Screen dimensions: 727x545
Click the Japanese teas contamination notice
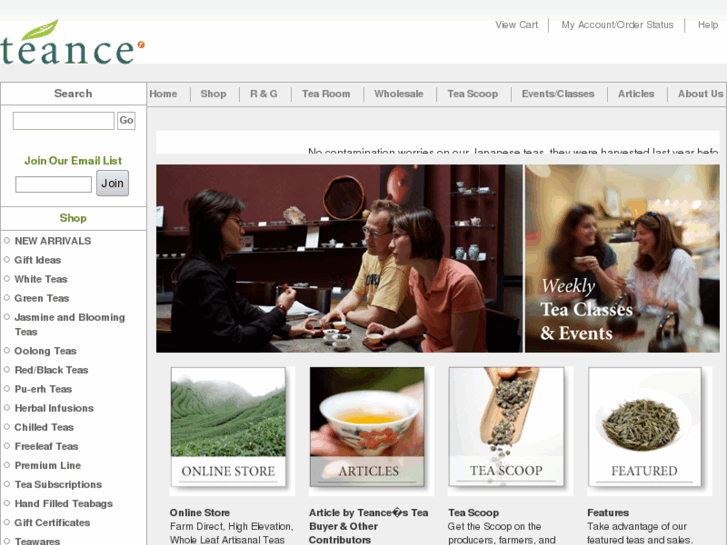click(x=513, y=151)
